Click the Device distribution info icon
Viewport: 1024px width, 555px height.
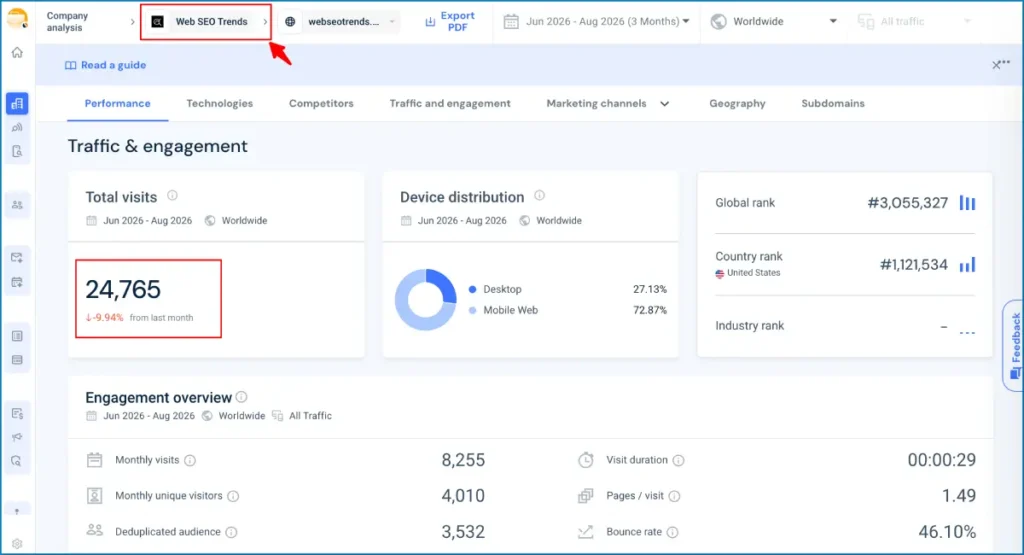[x=539, y=195]
